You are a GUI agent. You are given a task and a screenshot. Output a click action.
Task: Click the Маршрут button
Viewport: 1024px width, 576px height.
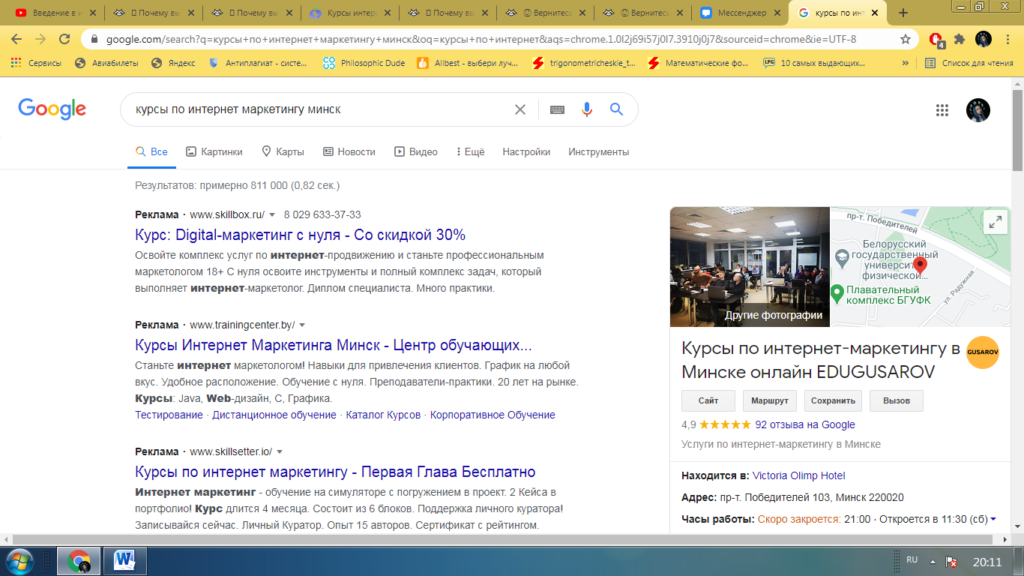coord(769,401)
